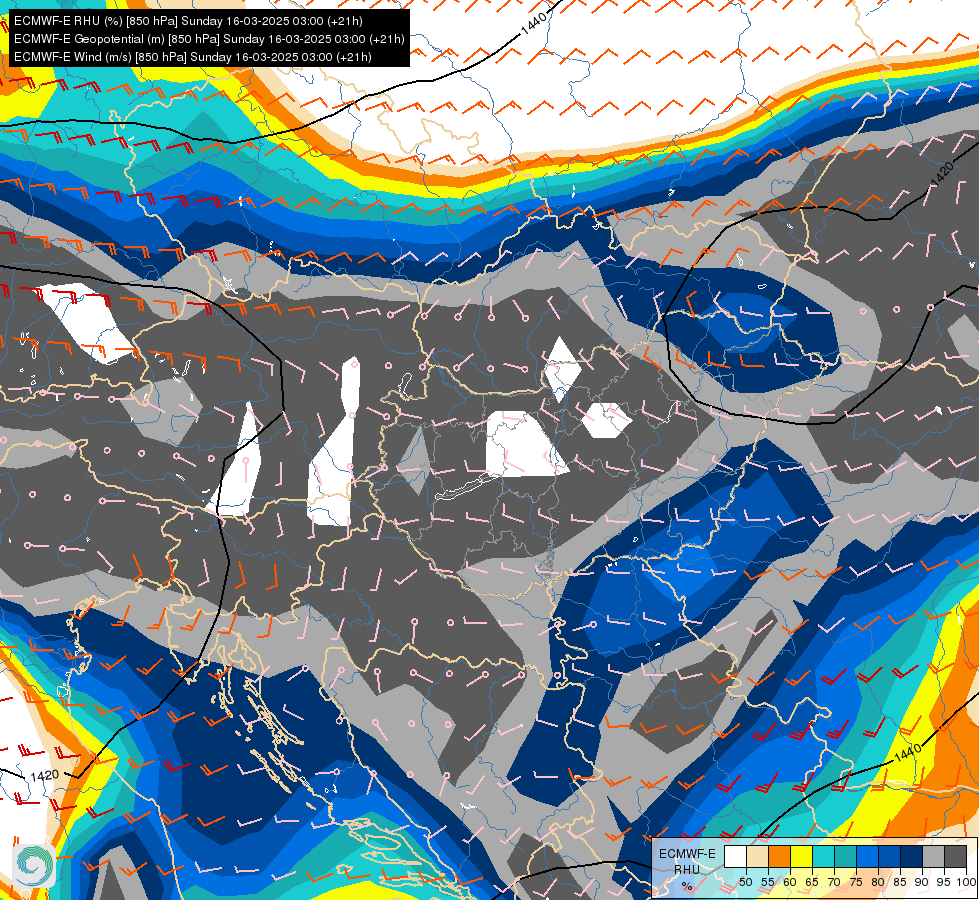Click the legend title ECMWF-E RHU %

[x=687, y=869]
